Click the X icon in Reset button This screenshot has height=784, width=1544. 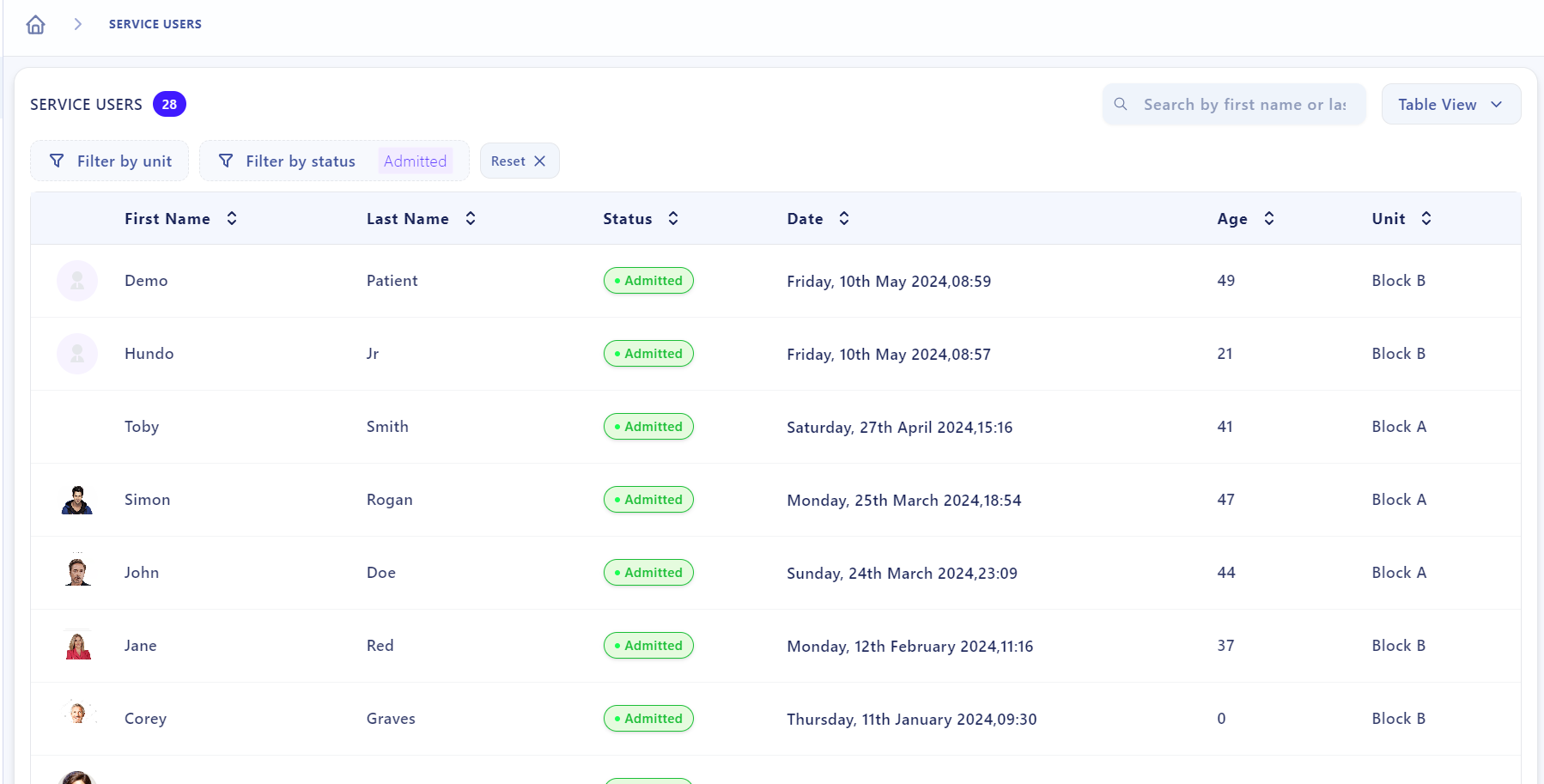(540, 161)
